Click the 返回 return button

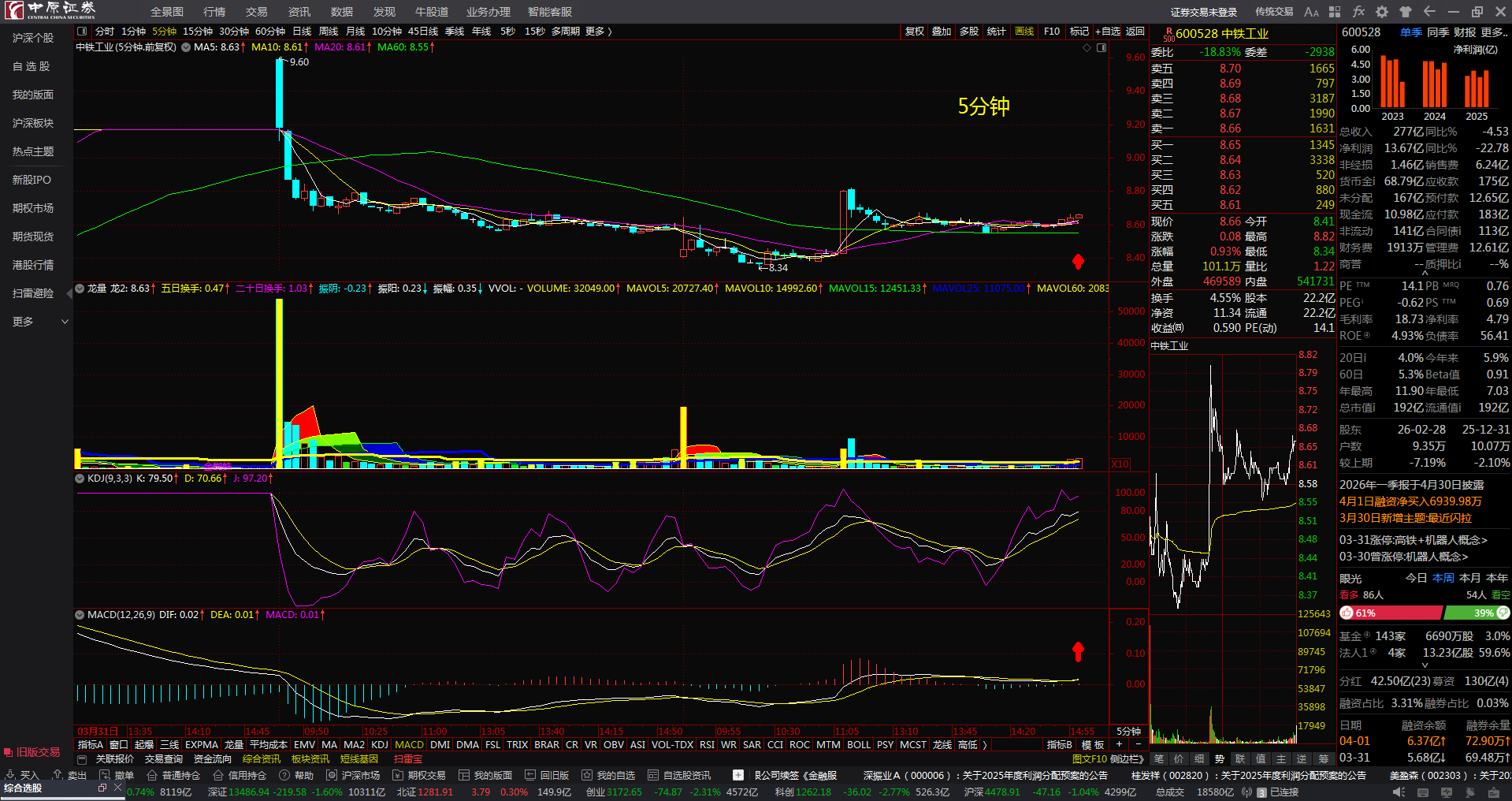(1135, 32)
